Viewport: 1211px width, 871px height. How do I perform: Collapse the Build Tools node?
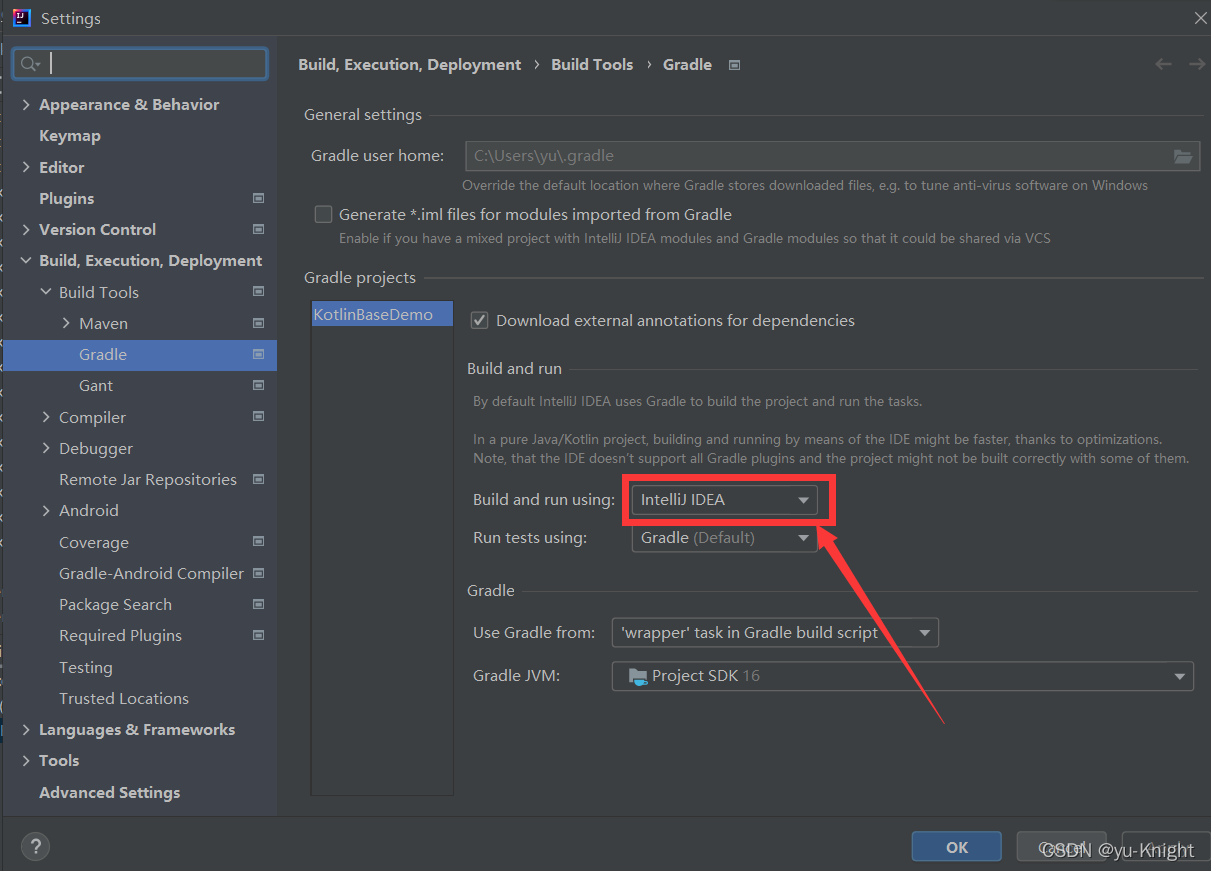click(x=46, y=292)
